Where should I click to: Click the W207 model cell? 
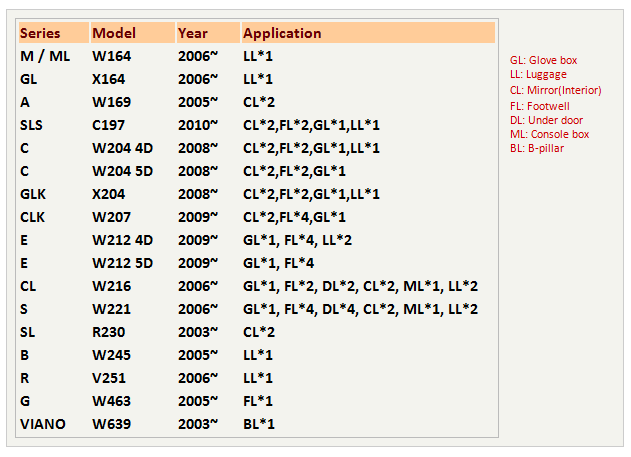pos(111,217)
